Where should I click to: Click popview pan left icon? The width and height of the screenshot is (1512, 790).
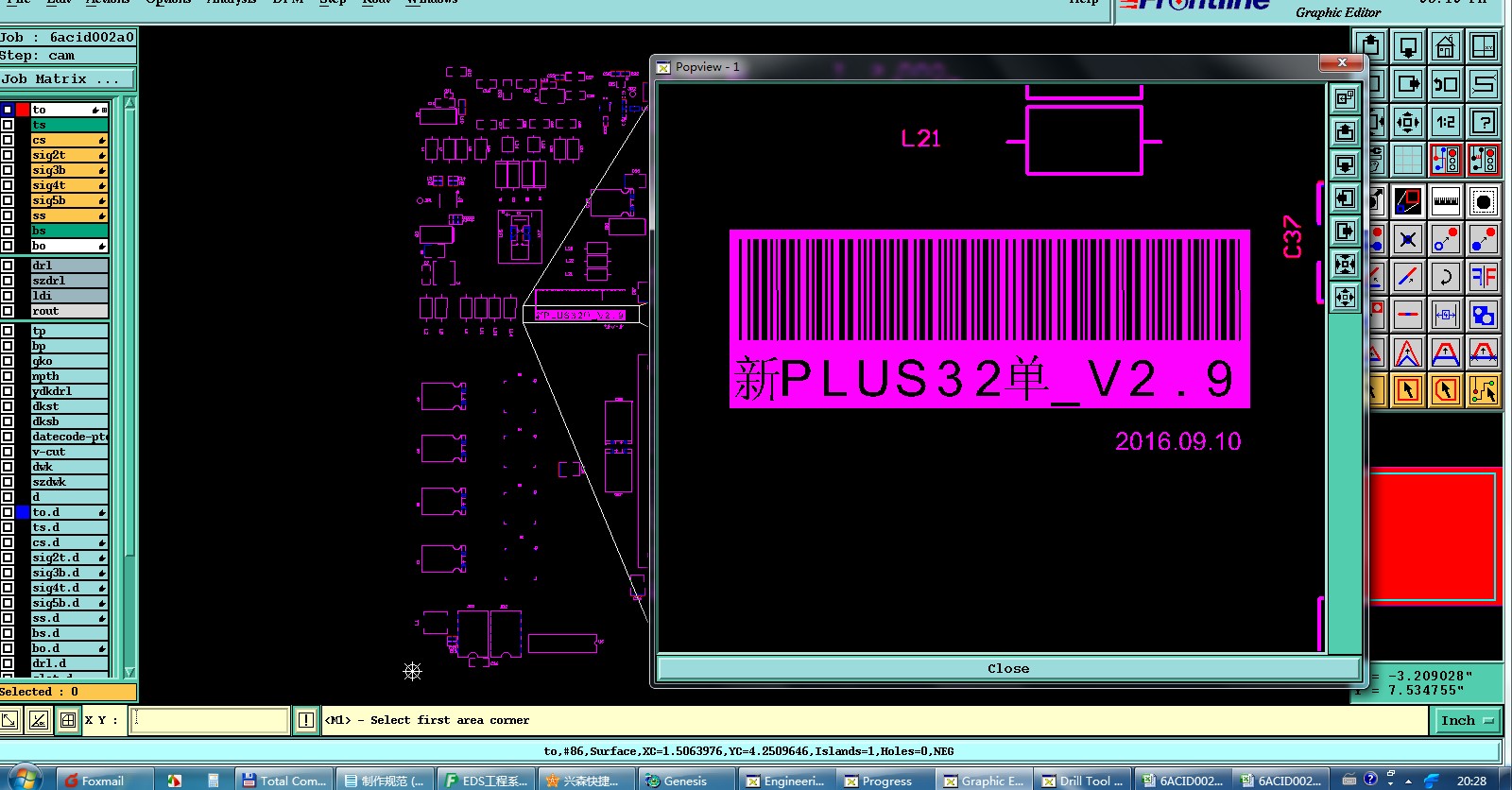[1345, 197]
